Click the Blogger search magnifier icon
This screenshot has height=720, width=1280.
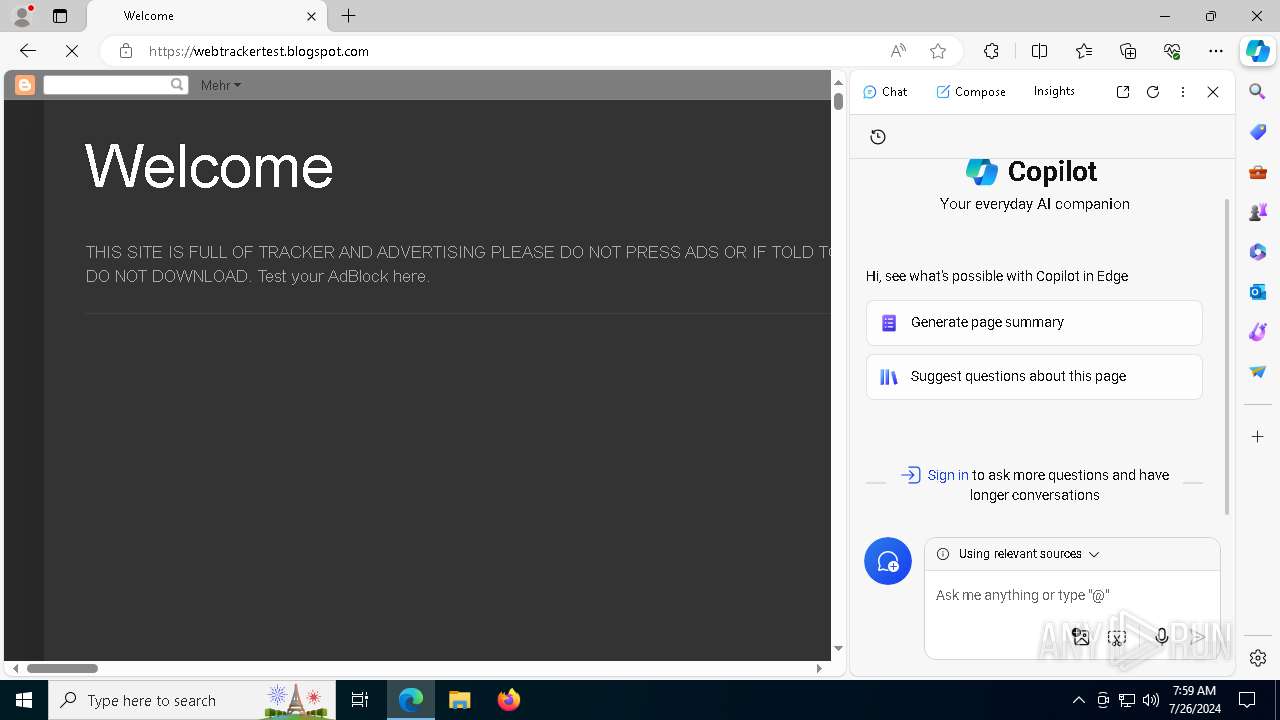click(x=177, y=85)
